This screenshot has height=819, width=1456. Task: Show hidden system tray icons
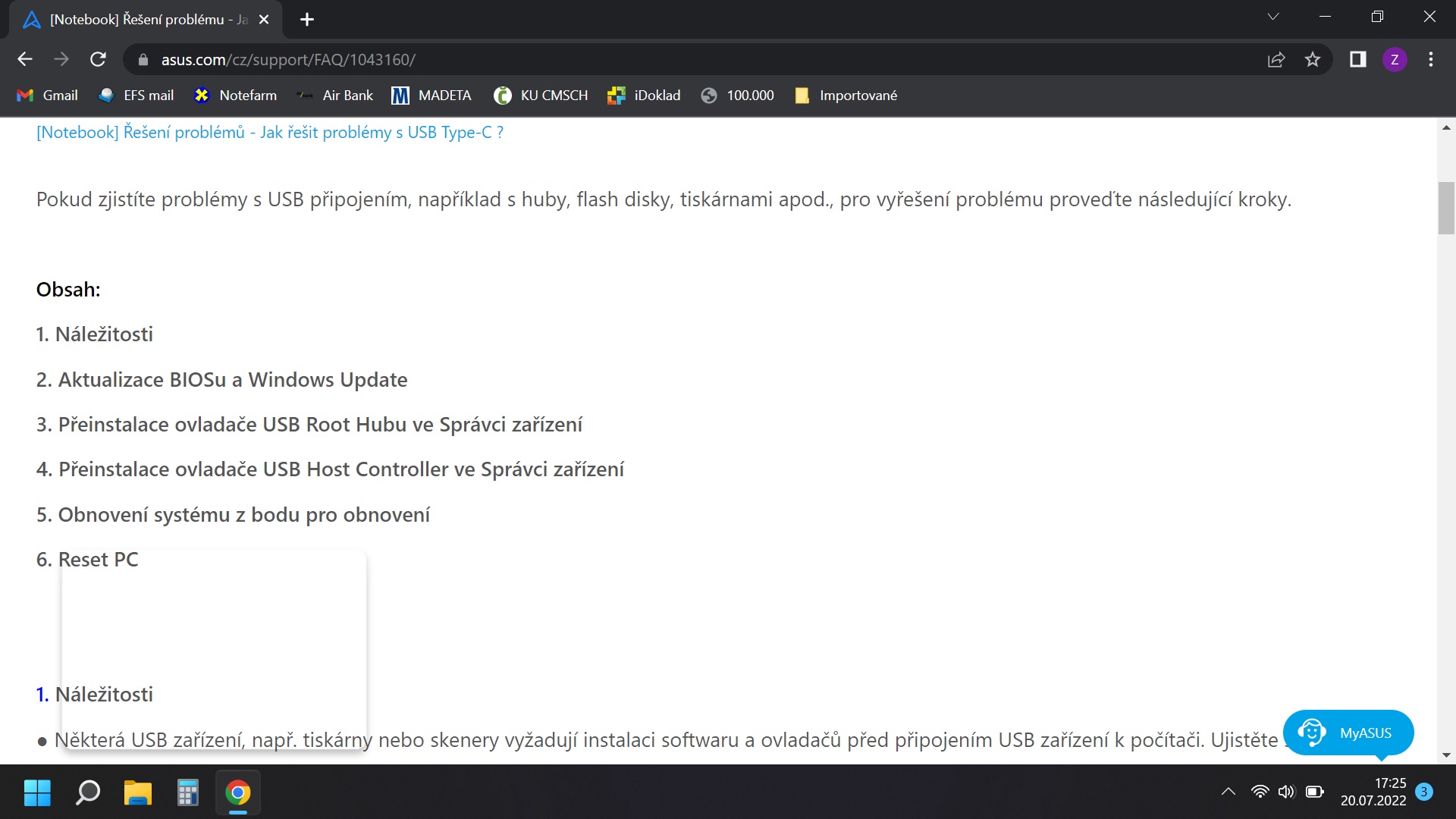click(x=1228, y=792)
